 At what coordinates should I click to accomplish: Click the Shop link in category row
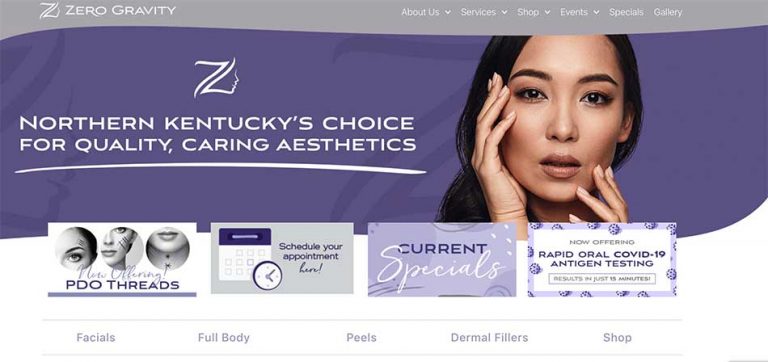(x=617, y=338)
